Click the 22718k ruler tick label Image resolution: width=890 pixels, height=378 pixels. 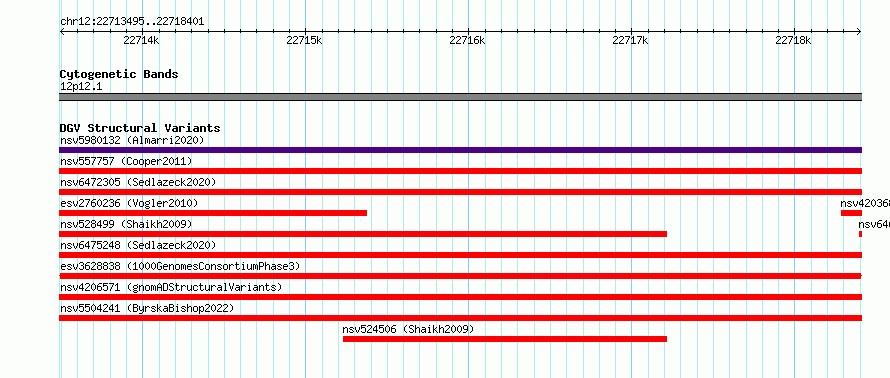point(794,40)
